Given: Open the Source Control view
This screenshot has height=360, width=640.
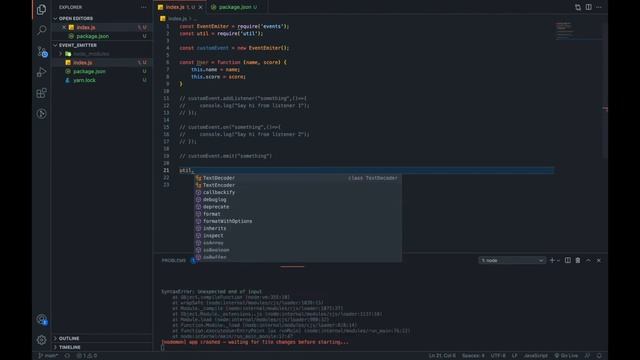Looking at the screenshot, I should 42,52.
